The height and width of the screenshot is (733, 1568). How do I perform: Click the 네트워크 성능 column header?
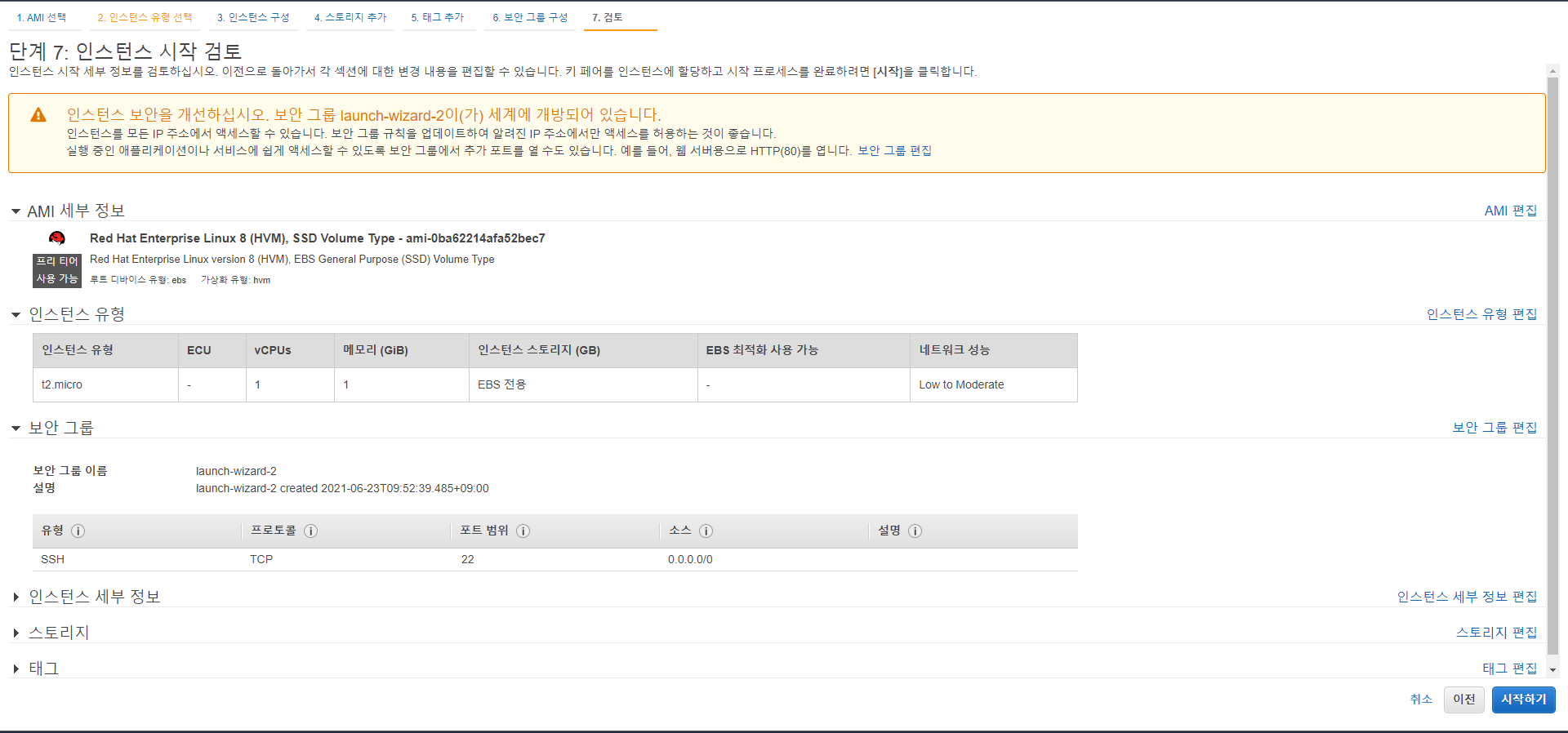994,350
